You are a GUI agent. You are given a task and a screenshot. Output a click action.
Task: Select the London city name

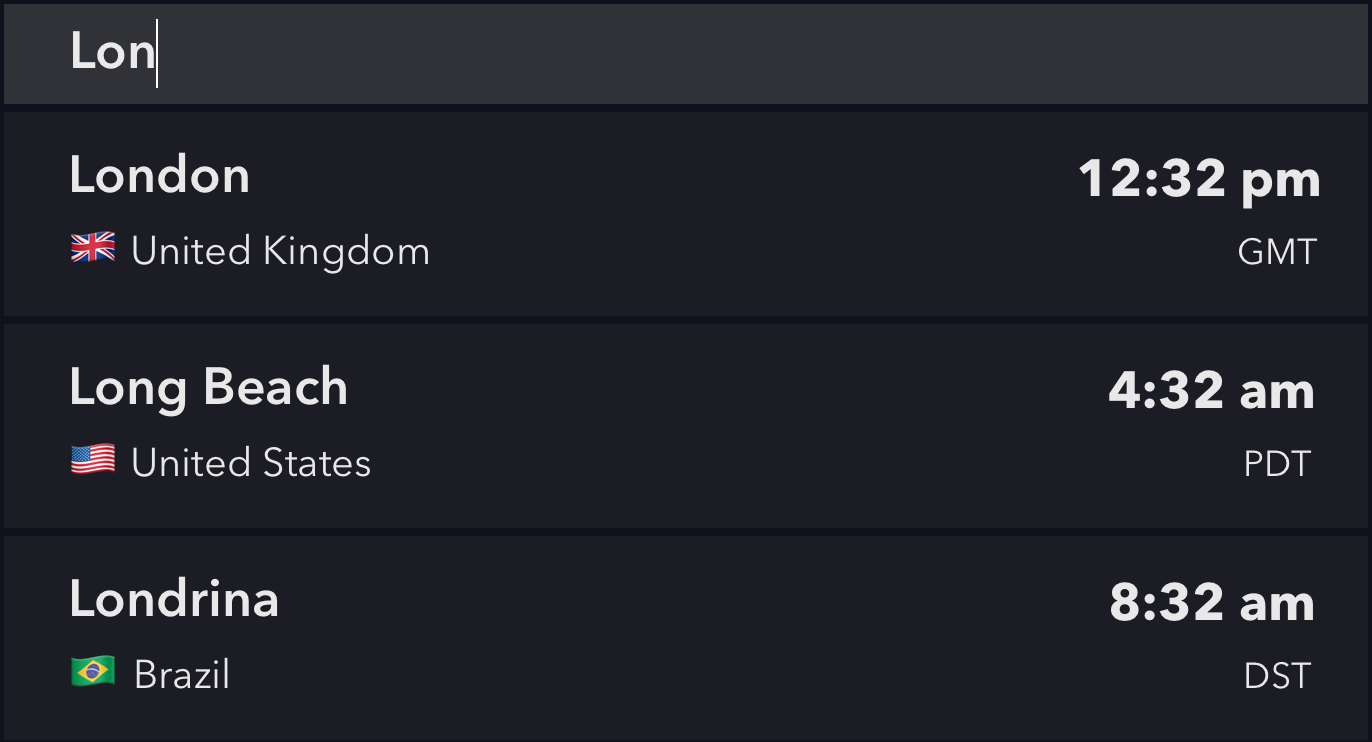coord(160,176)
